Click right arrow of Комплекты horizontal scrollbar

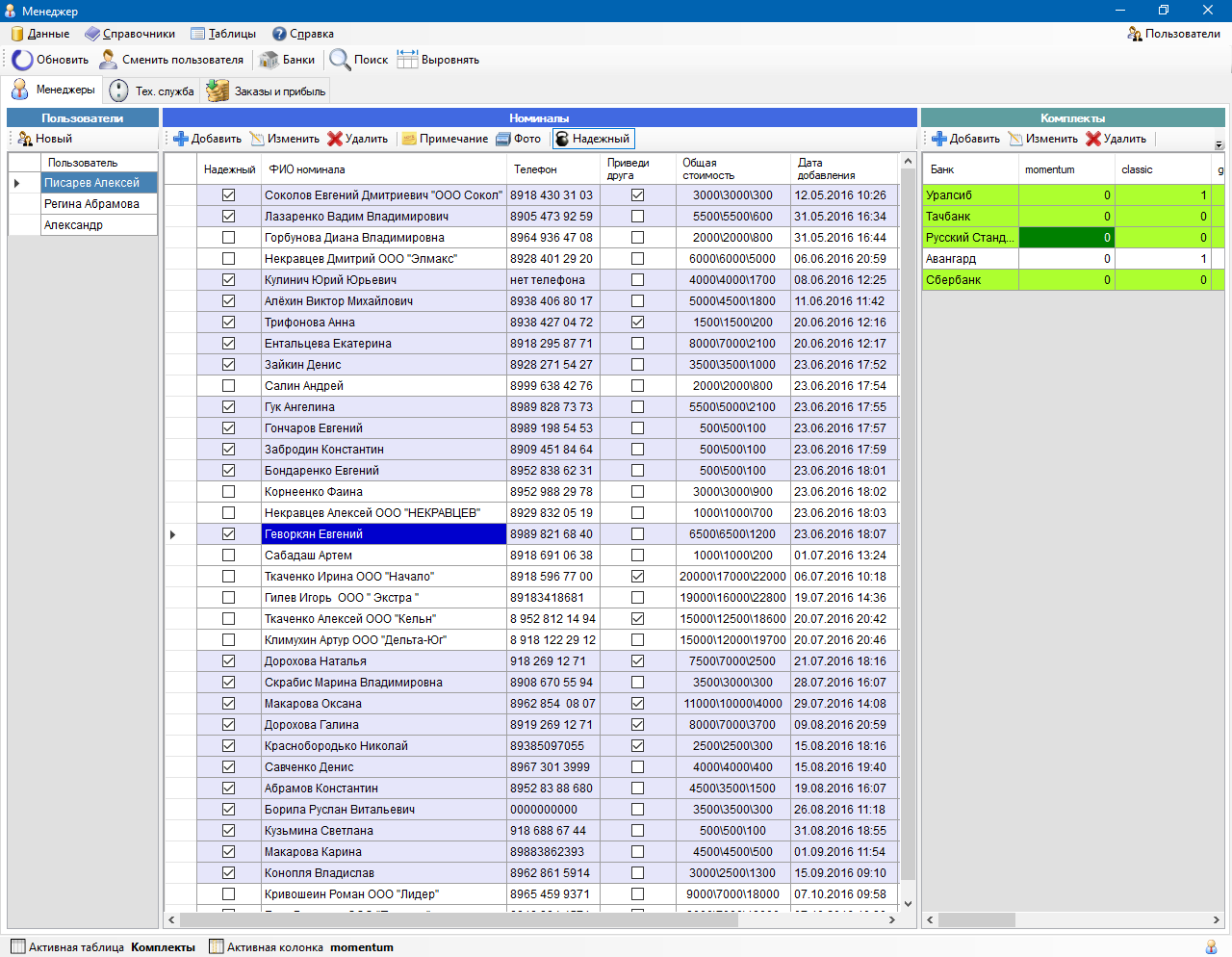coord(1218,920)
